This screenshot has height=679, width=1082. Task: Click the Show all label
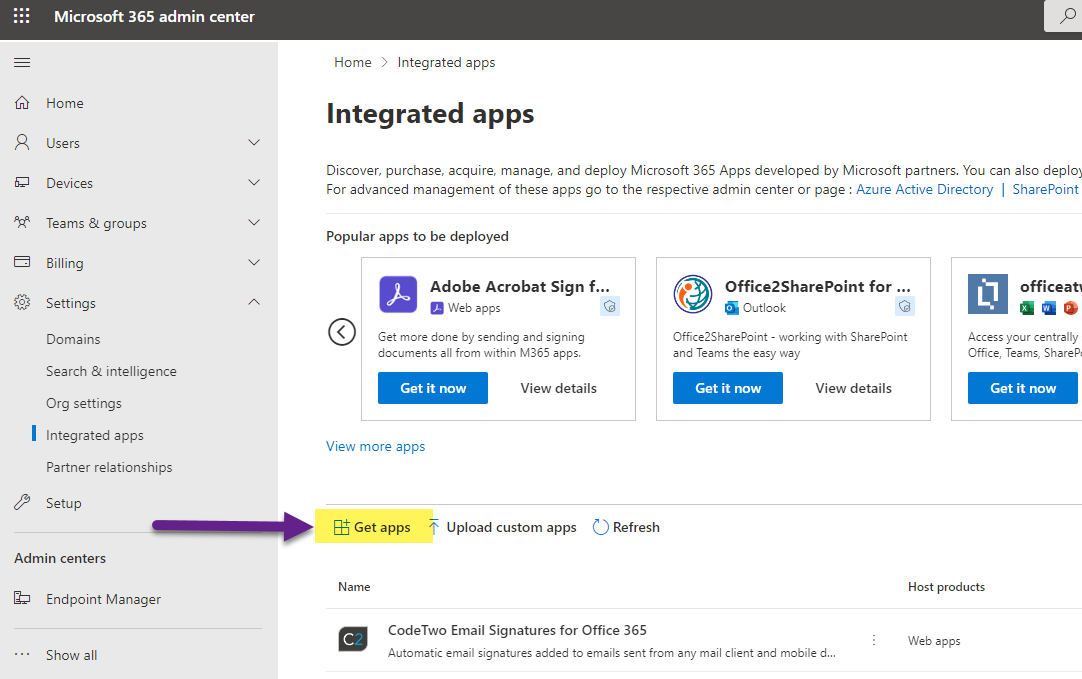pos(72,655)
